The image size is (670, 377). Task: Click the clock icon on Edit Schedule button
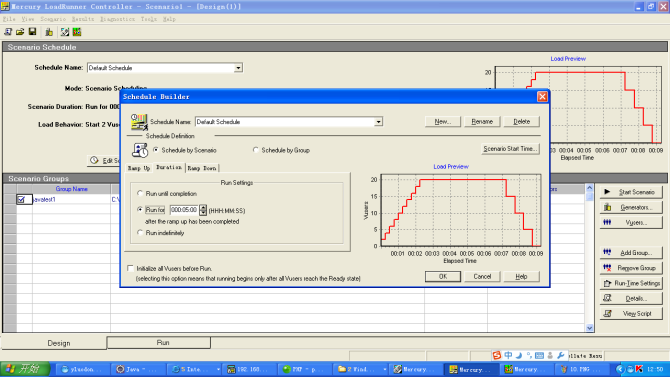click(94, 160)
